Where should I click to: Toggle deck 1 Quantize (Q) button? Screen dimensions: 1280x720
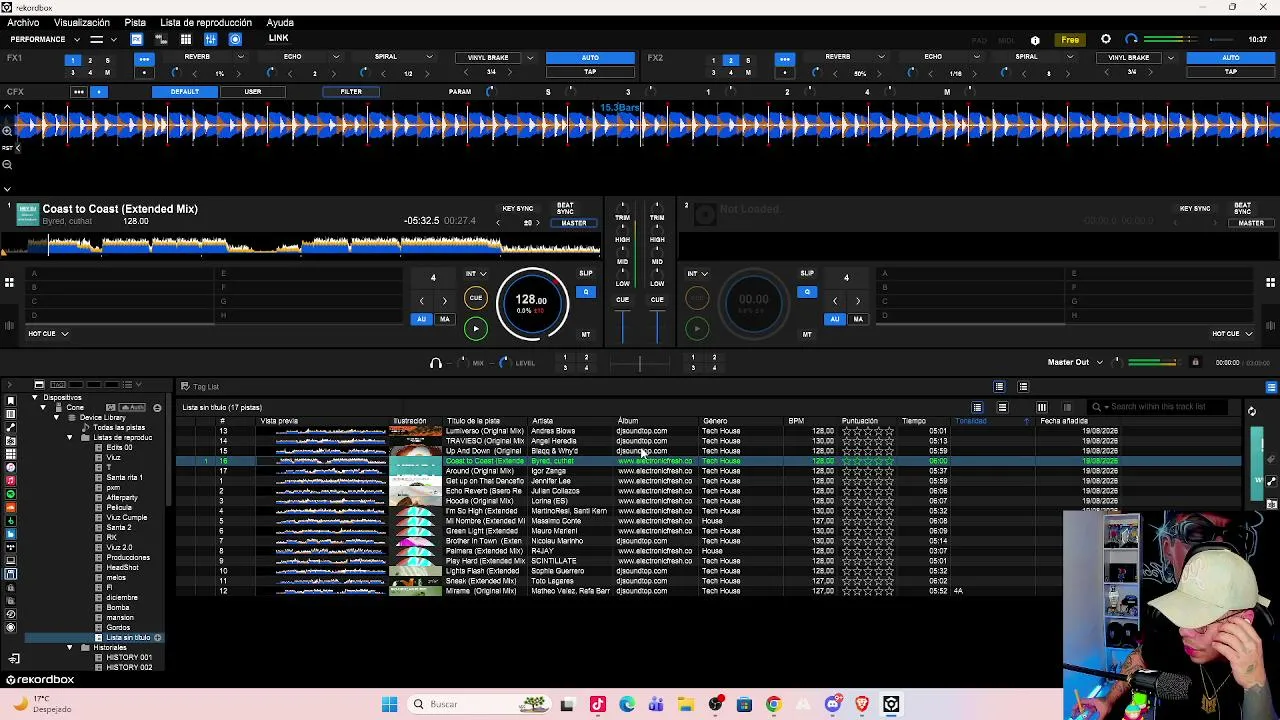(586, 292)
